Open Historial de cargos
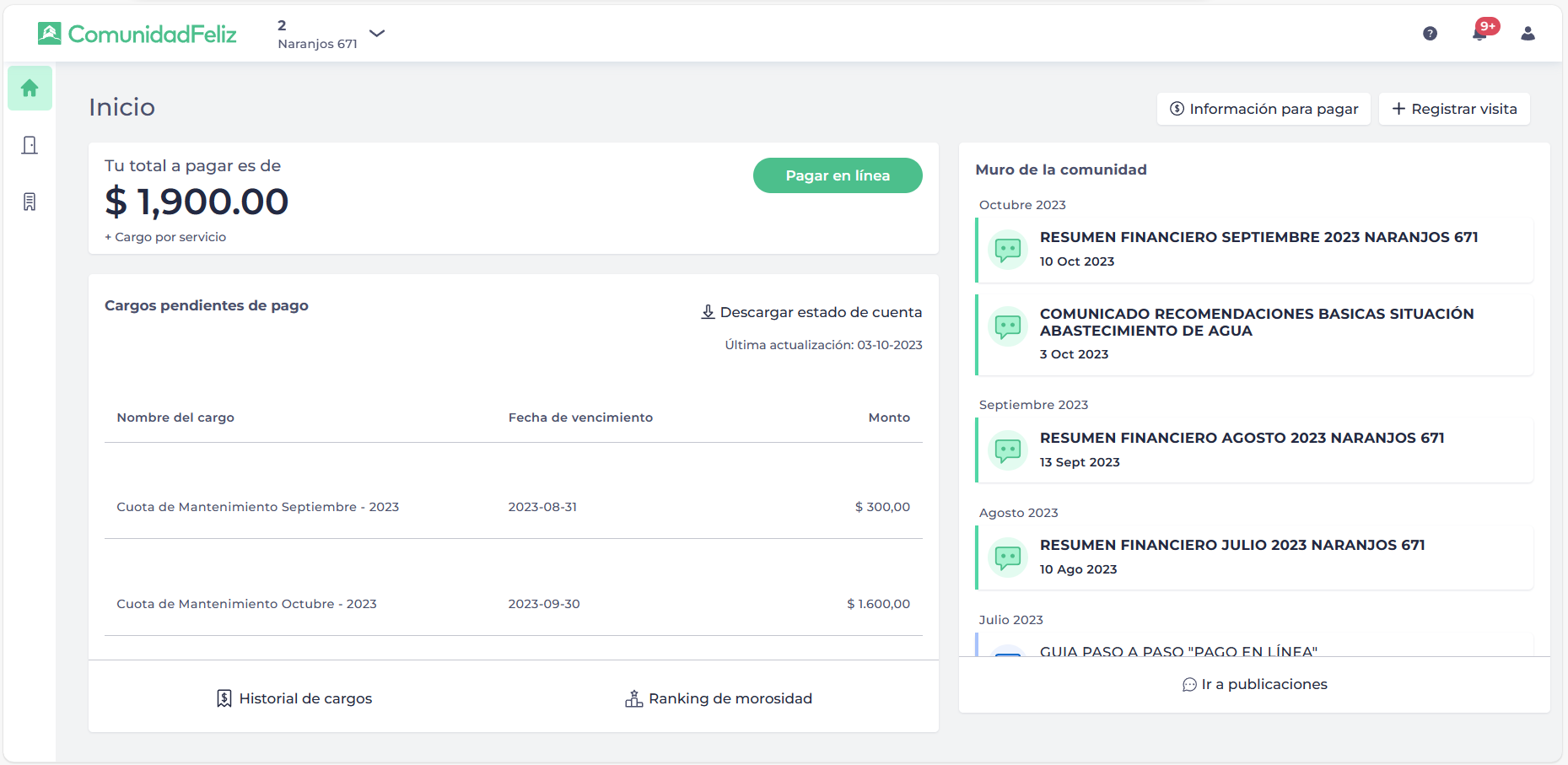 click(x=294, y=698)
